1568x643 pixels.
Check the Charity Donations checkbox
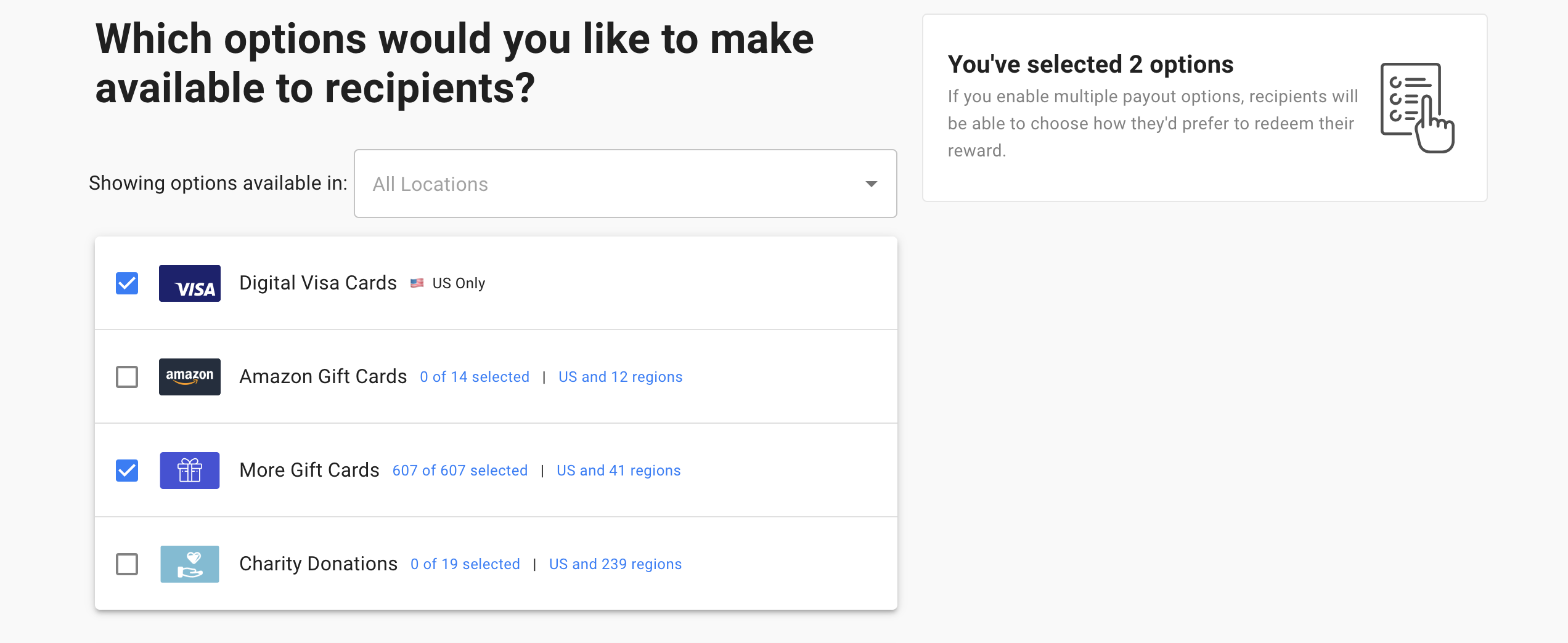click(x=127, y=564)
